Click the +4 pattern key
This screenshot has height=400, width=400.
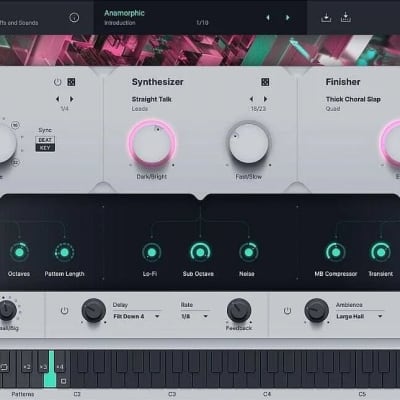click(x=60, y=367)
